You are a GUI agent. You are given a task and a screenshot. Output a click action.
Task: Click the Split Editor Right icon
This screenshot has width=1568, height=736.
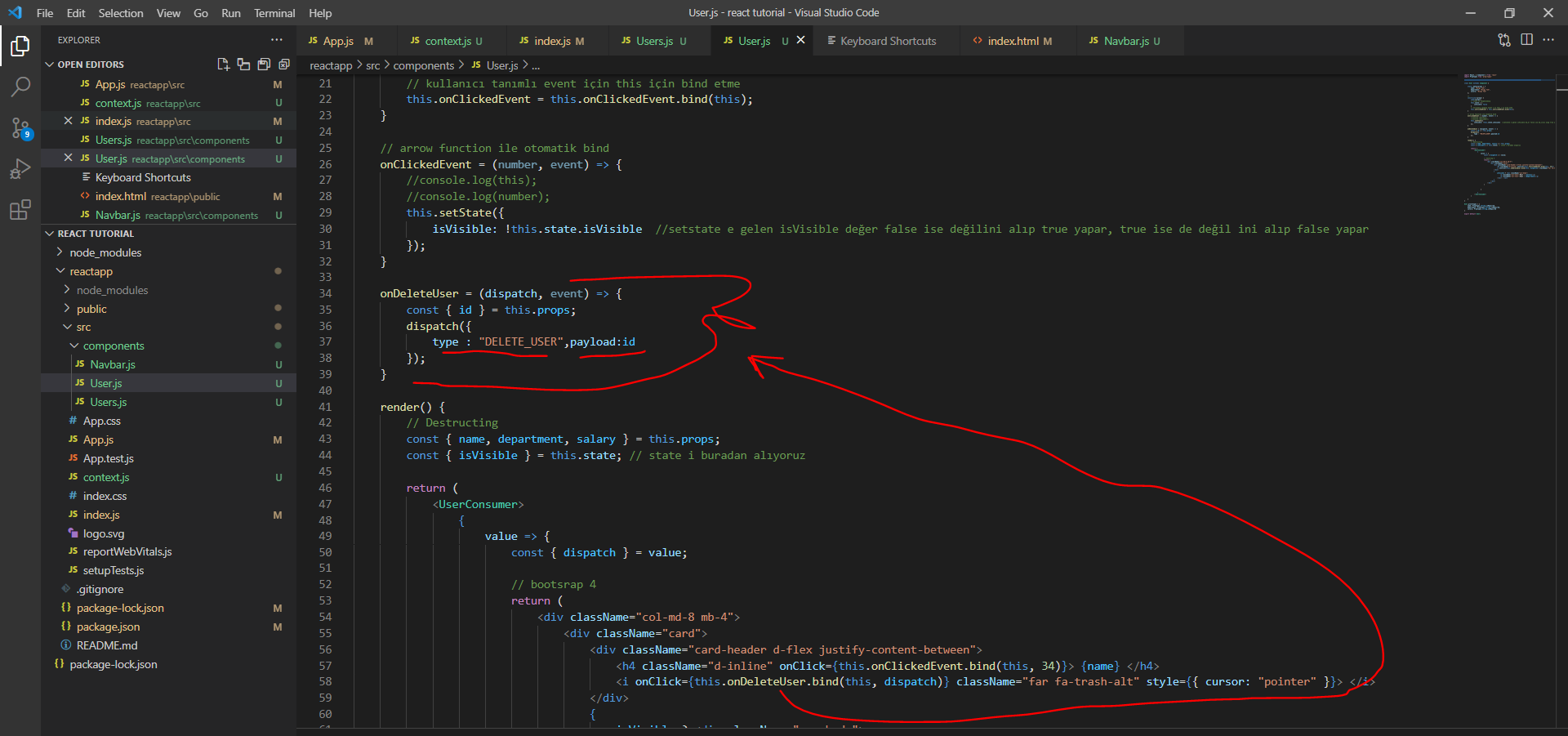click(x=1526, y=40)
